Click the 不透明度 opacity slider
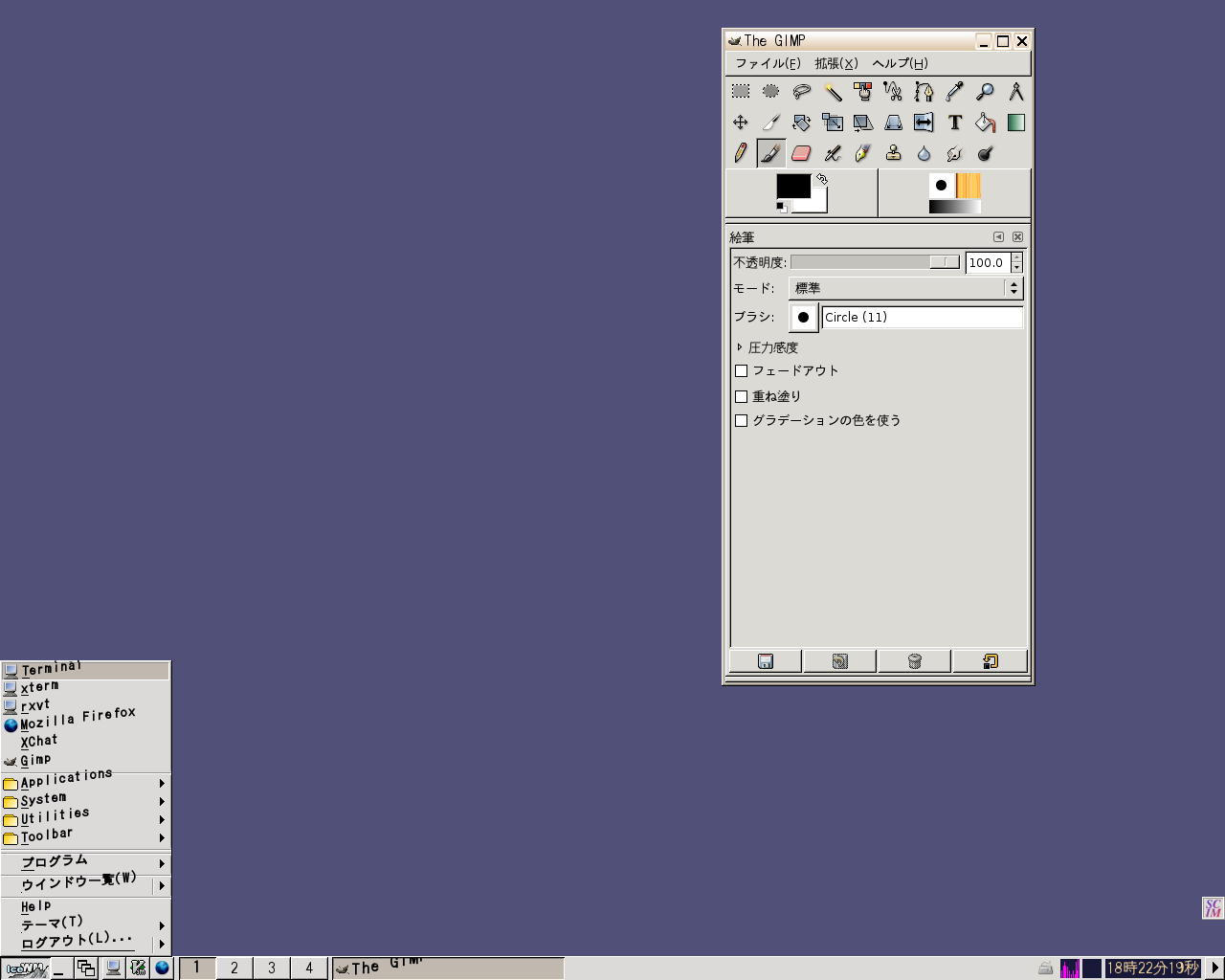Image resolution: width=1225 pixels, height=980 pixels. [875, 262]
